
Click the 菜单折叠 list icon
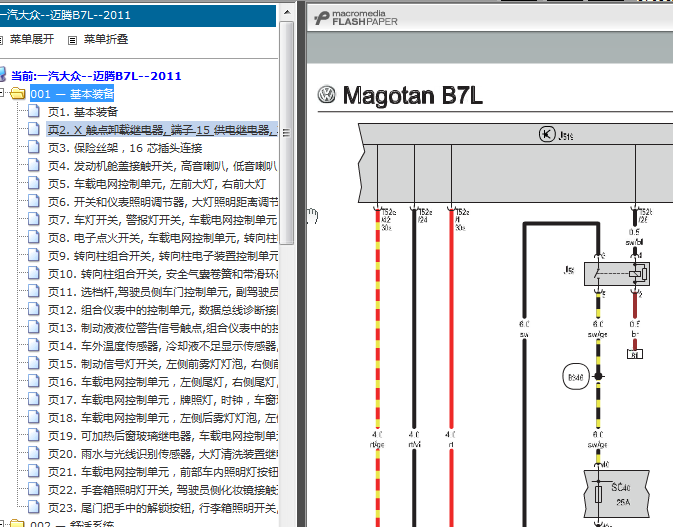73,40
